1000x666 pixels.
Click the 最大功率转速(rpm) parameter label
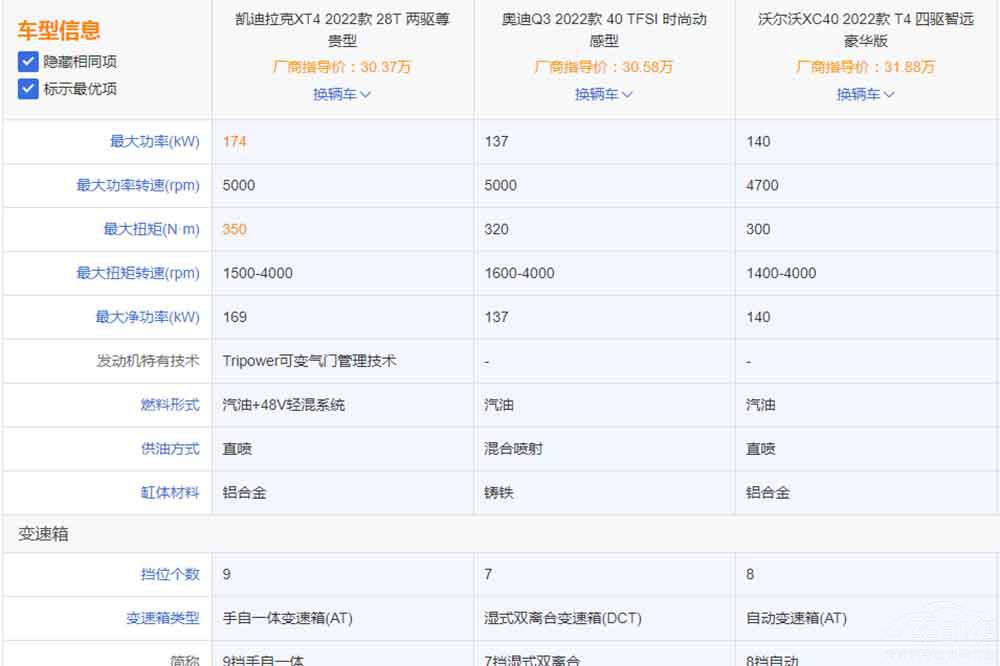click(138, 185)
